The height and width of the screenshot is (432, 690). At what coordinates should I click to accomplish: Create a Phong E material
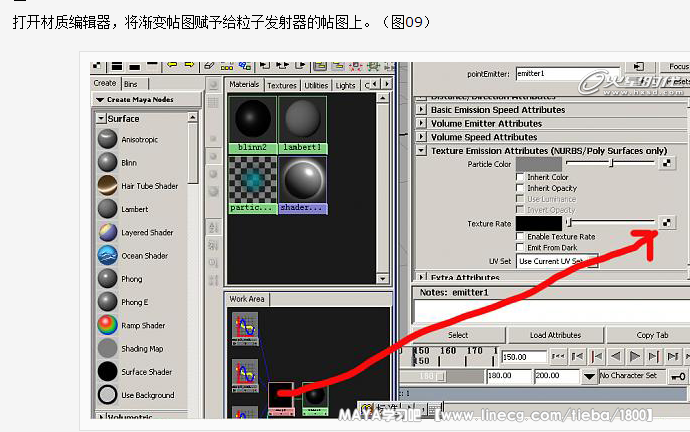click(x=123, y=302)
